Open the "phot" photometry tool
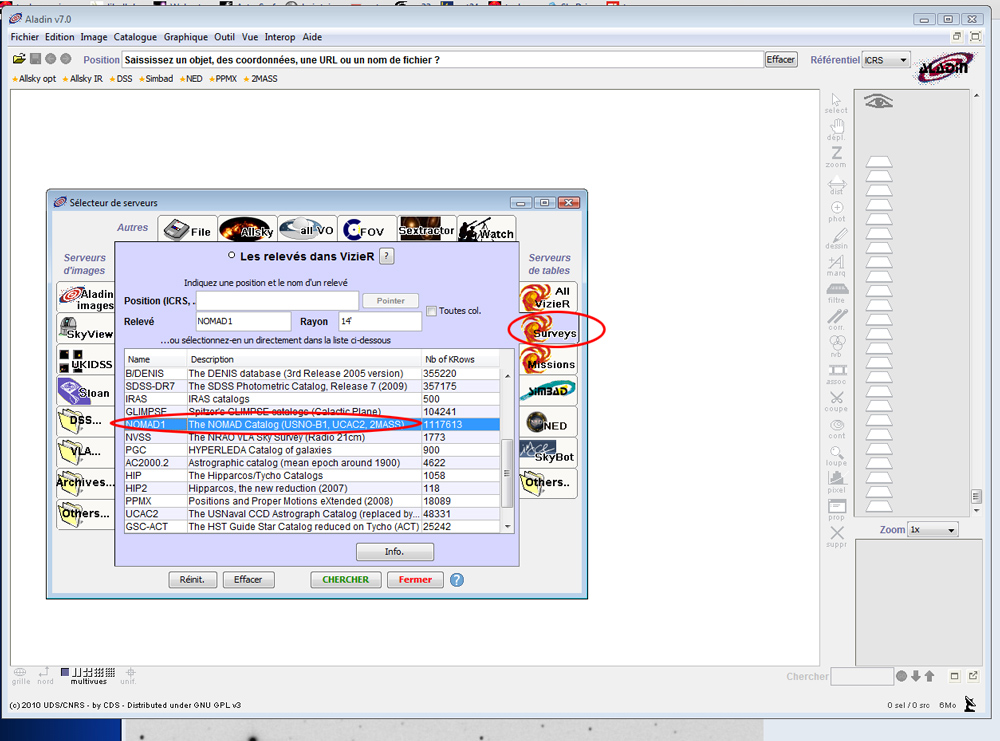This screenshot has height=741, width=1000. (836, 207)
